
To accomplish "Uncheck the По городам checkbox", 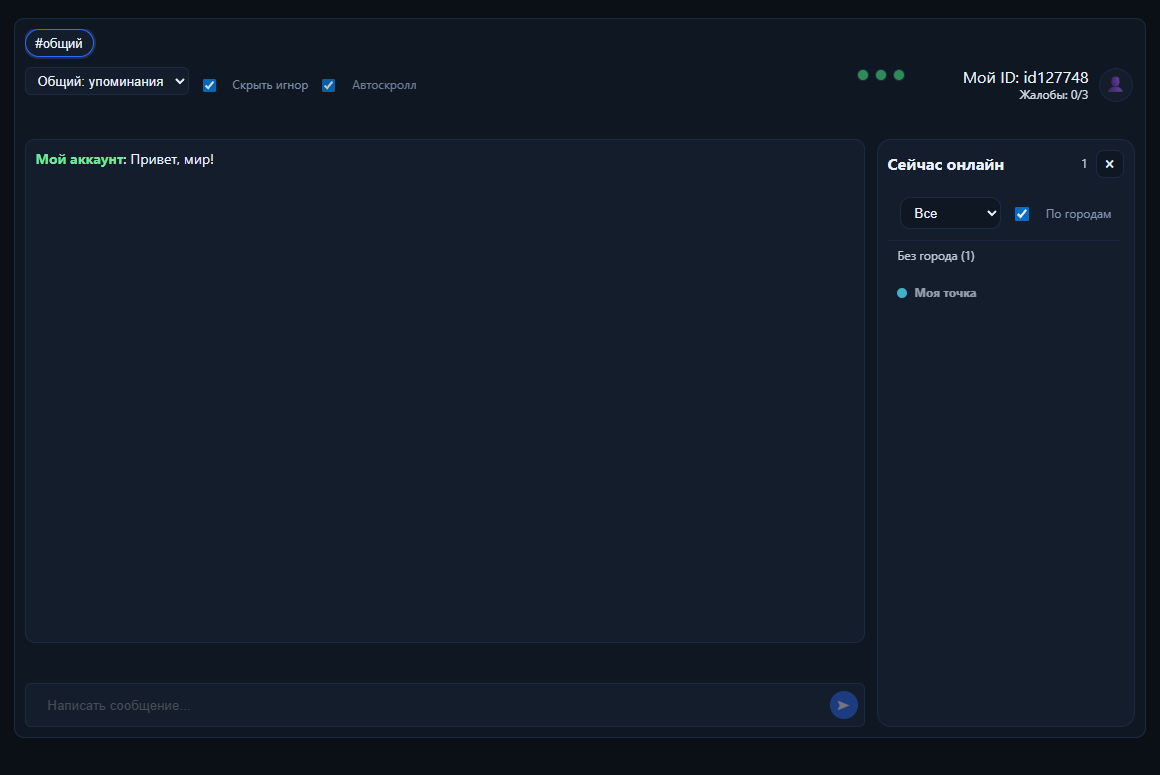I will (1022, 214).
